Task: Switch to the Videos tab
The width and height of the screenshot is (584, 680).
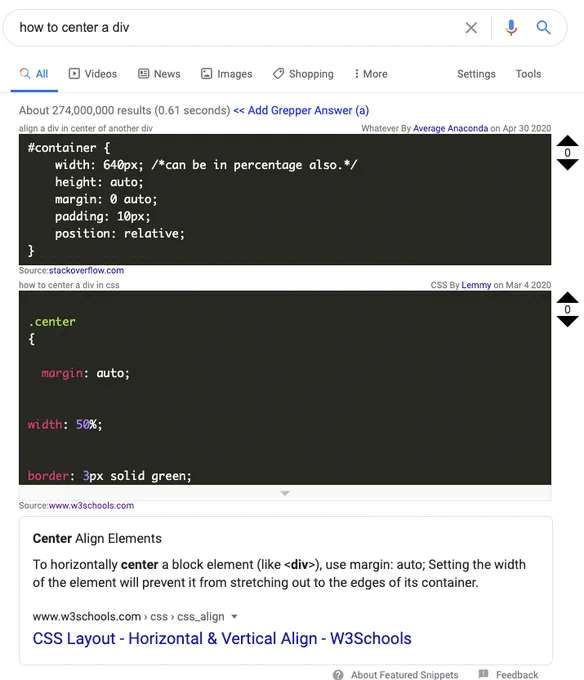Action: click(x=93, y=74)
